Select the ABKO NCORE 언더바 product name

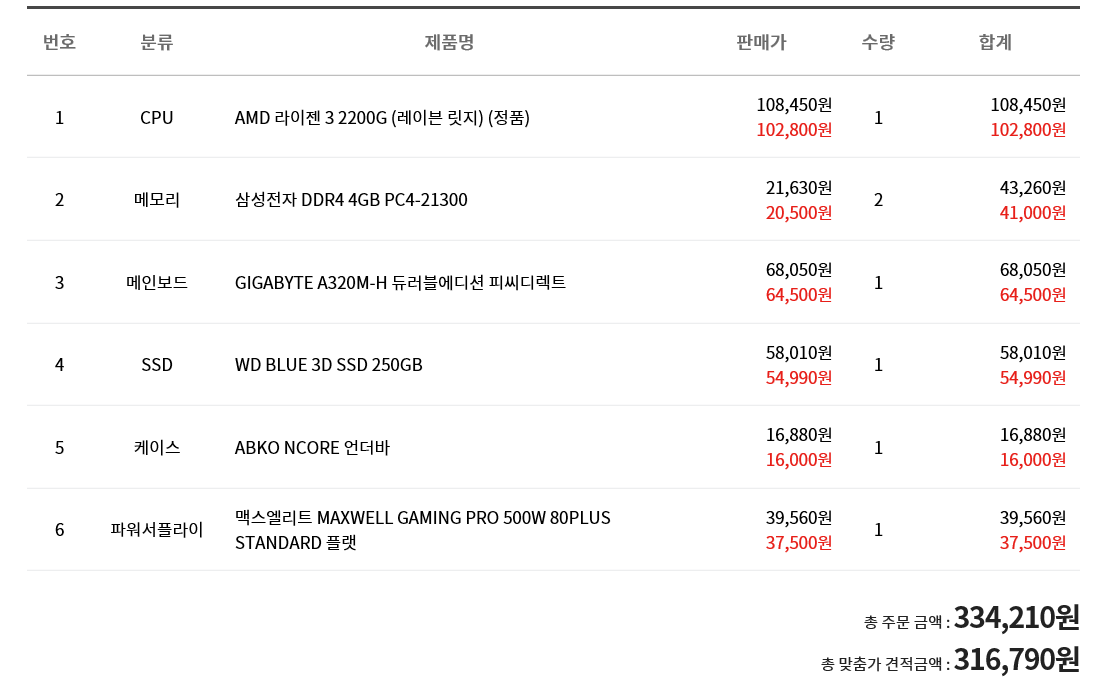(312, 448)
